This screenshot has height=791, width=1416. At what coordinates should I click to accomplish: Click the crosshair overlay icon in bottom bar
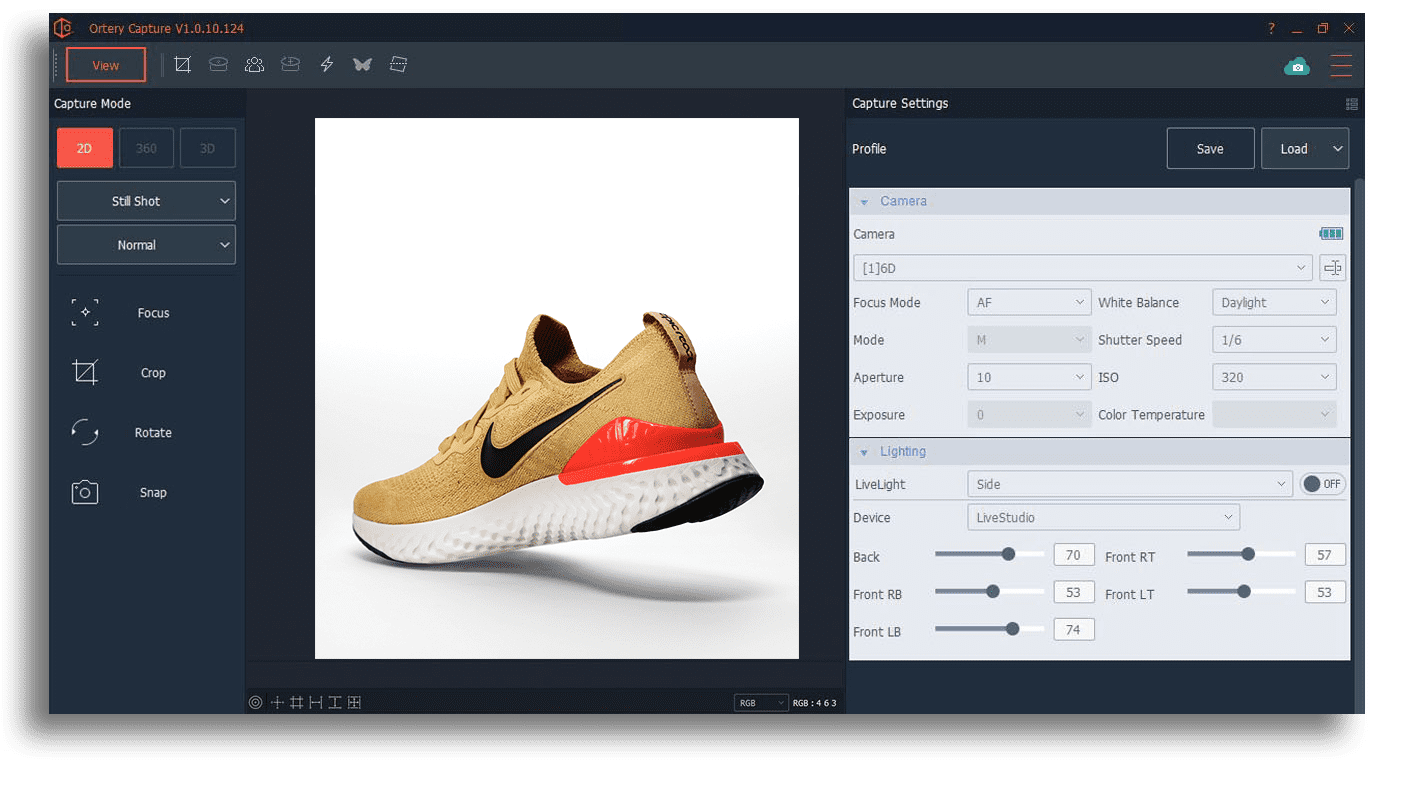pos(277,703)
